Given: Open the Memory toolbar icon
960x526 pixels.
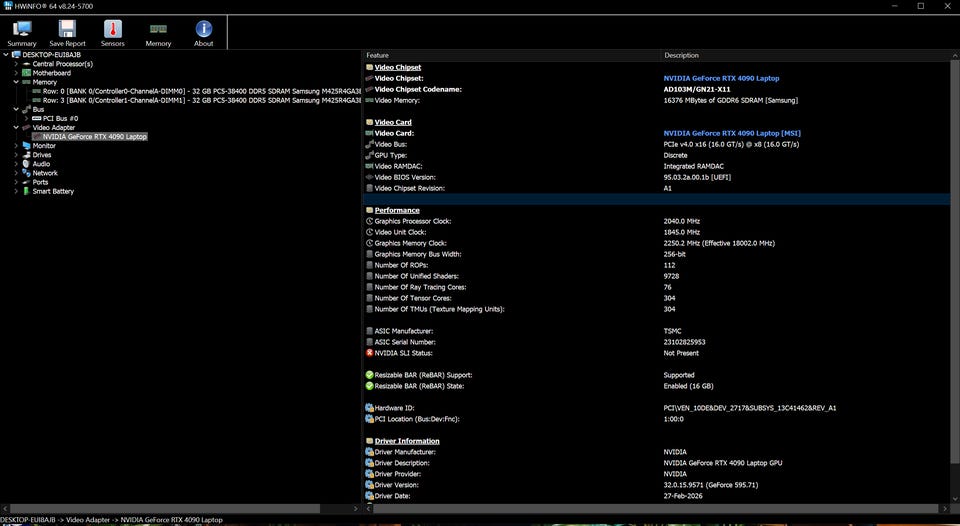Looking at the screenshot, I should 158,29.
